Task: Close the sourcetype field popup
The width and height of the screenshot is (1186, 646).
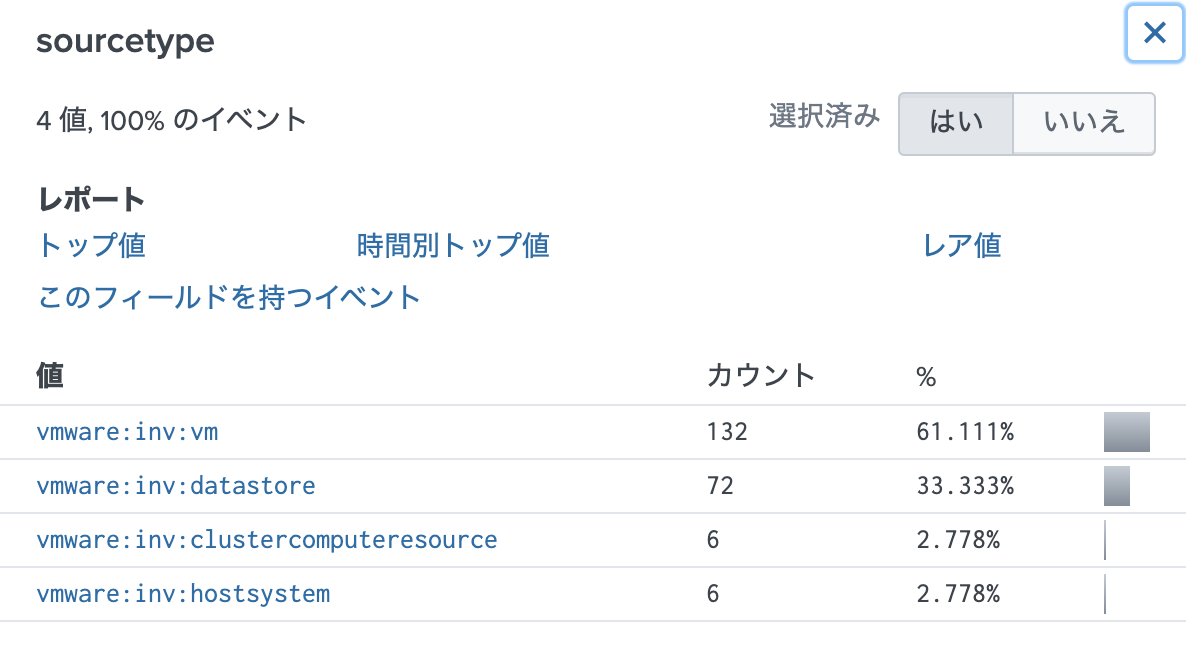Action: click(x=1154, y=33)
